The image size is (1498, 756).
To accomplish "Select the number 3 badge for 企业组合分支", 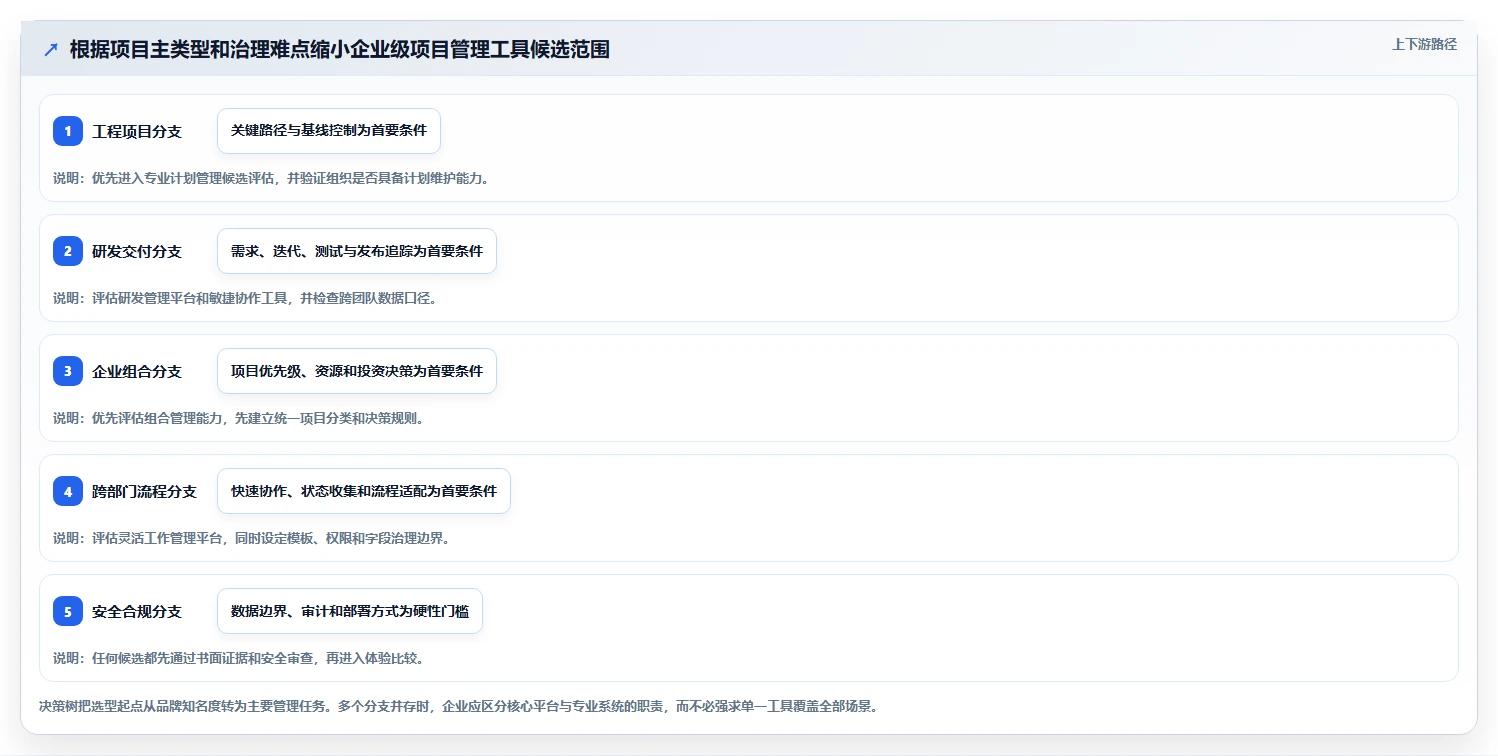I will (68, 371).
